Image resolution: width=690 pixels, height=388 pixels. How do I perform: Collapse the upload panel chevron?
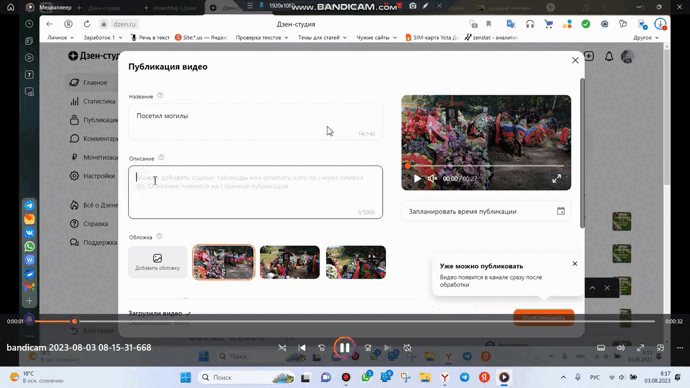pyautogui.click(x=592, y=288)
